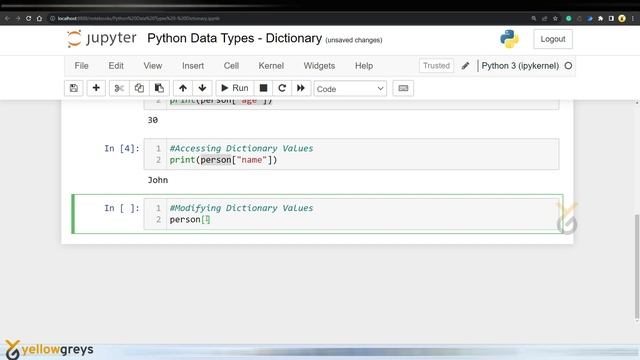Click the unsaved changes status text
The width and height of the screenshot is (640, 360).
pyautogui.click(x=354, y=40)
